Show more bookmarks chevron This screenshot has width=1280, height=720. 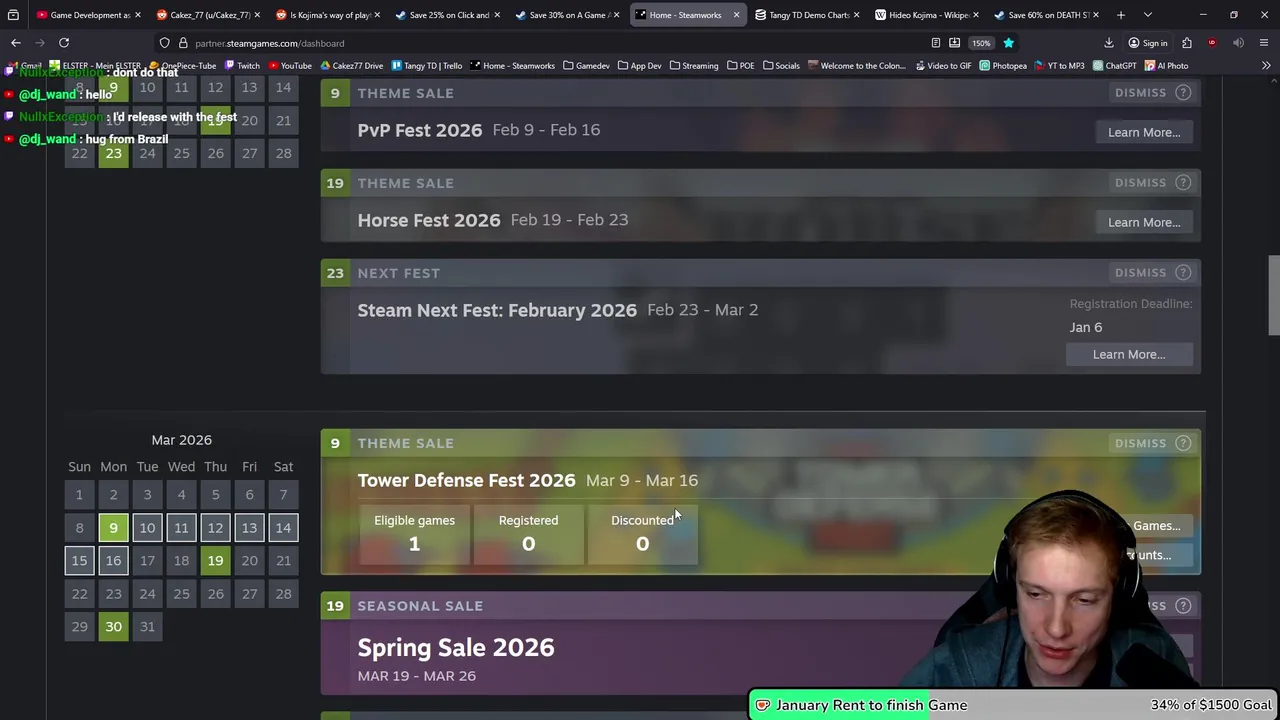coord(1266,66)
